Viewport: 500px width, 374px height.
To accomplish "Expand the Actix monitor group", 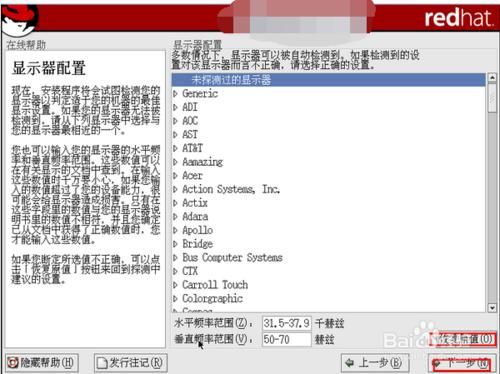I will coord(176,203).
